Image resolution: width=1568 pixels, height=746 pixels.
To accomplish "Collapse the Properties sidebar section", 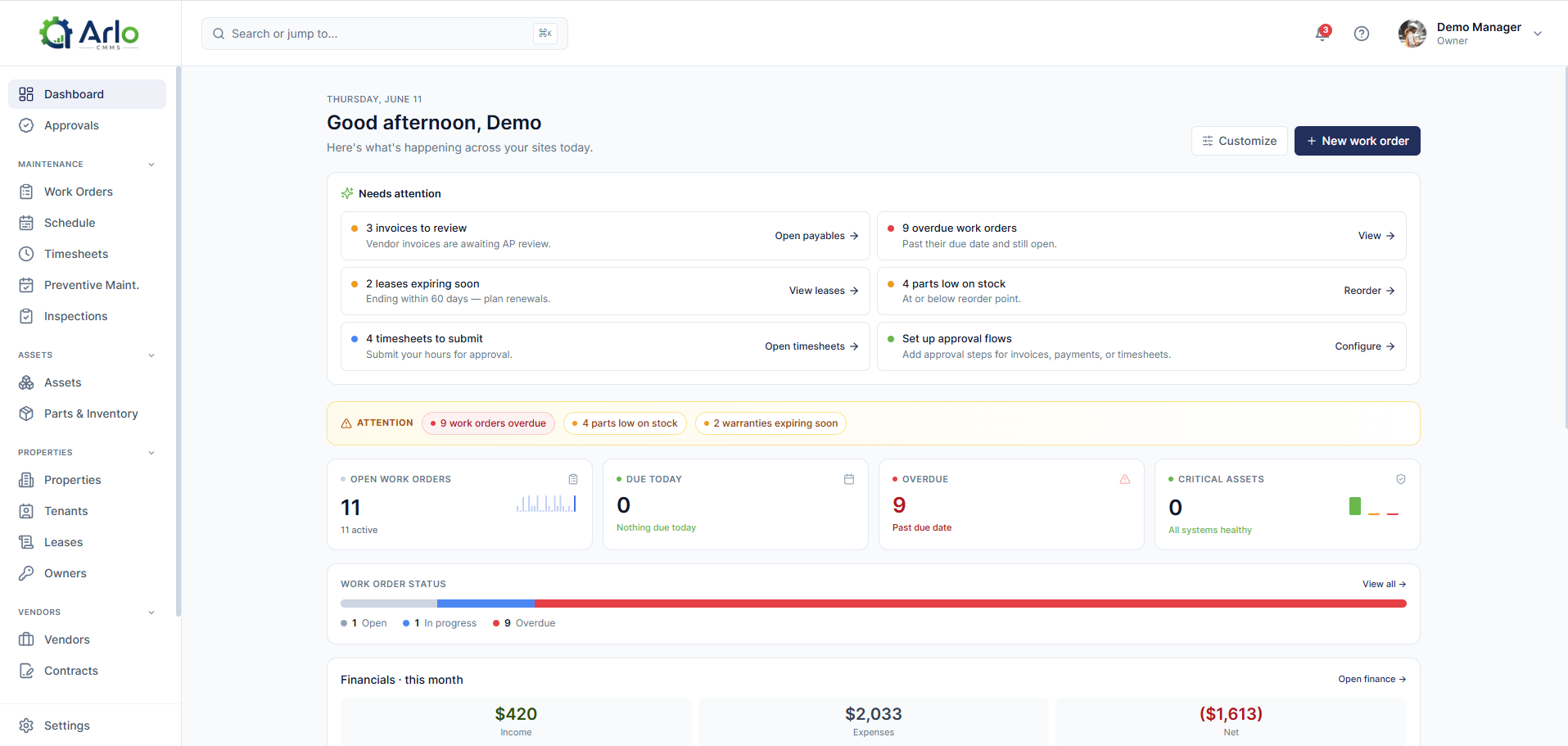I will (151, 453).
